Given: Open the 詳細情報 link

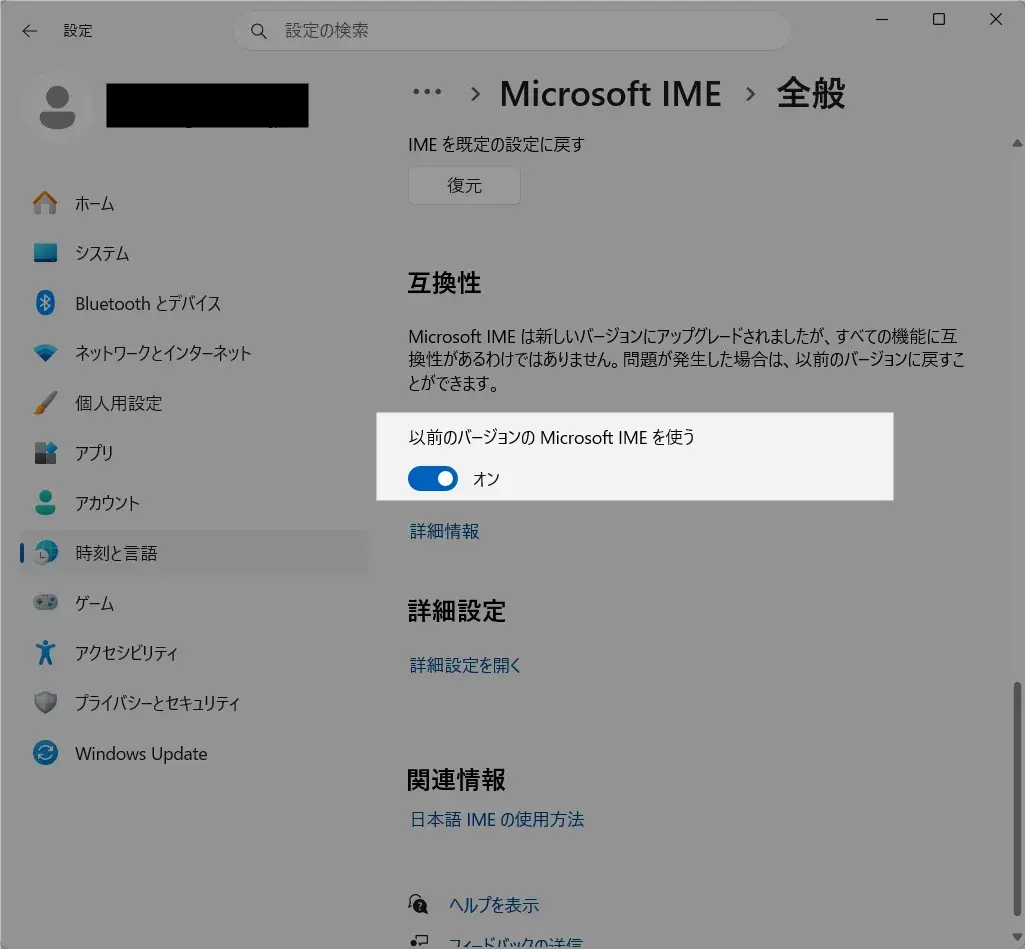Looking at the screenshot, I should click(445, 531).
